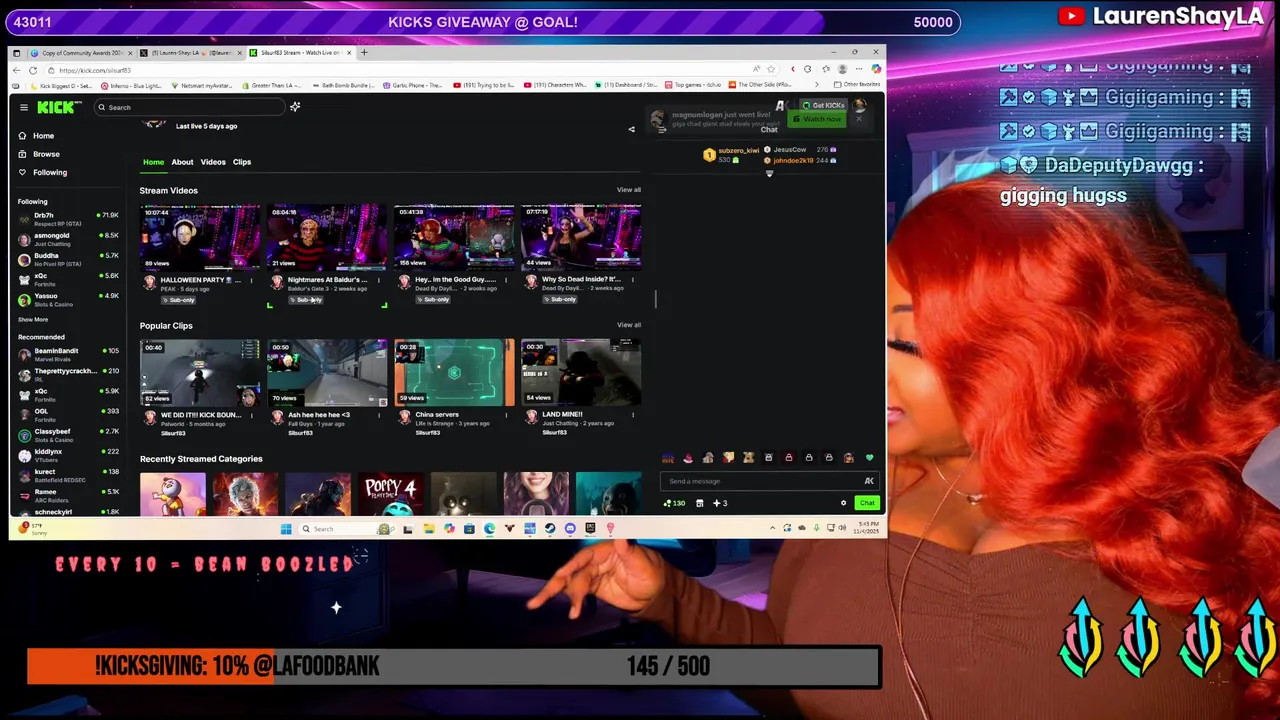Viewport: 1280px width, 720px height.
Task: Open options menu for Why So Dead Inside video
Action: [633, 280]
